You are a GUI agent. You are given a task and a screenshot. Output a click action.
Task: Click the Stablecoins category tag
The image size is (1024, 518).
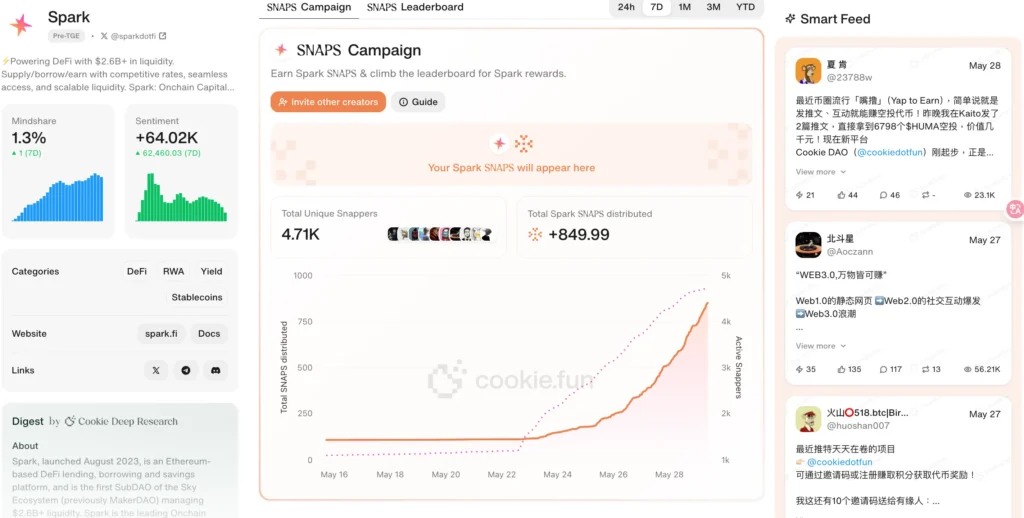(197, 297)
